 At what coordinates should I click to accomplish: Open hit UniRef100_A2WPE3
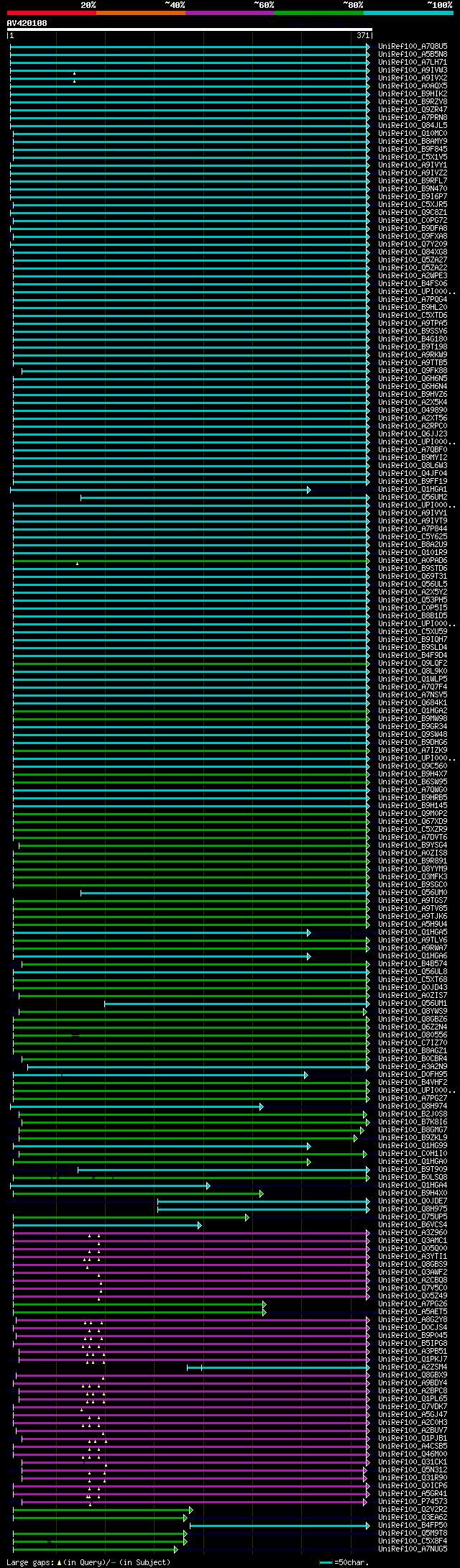pyautogui.click(x=413, y=275)
